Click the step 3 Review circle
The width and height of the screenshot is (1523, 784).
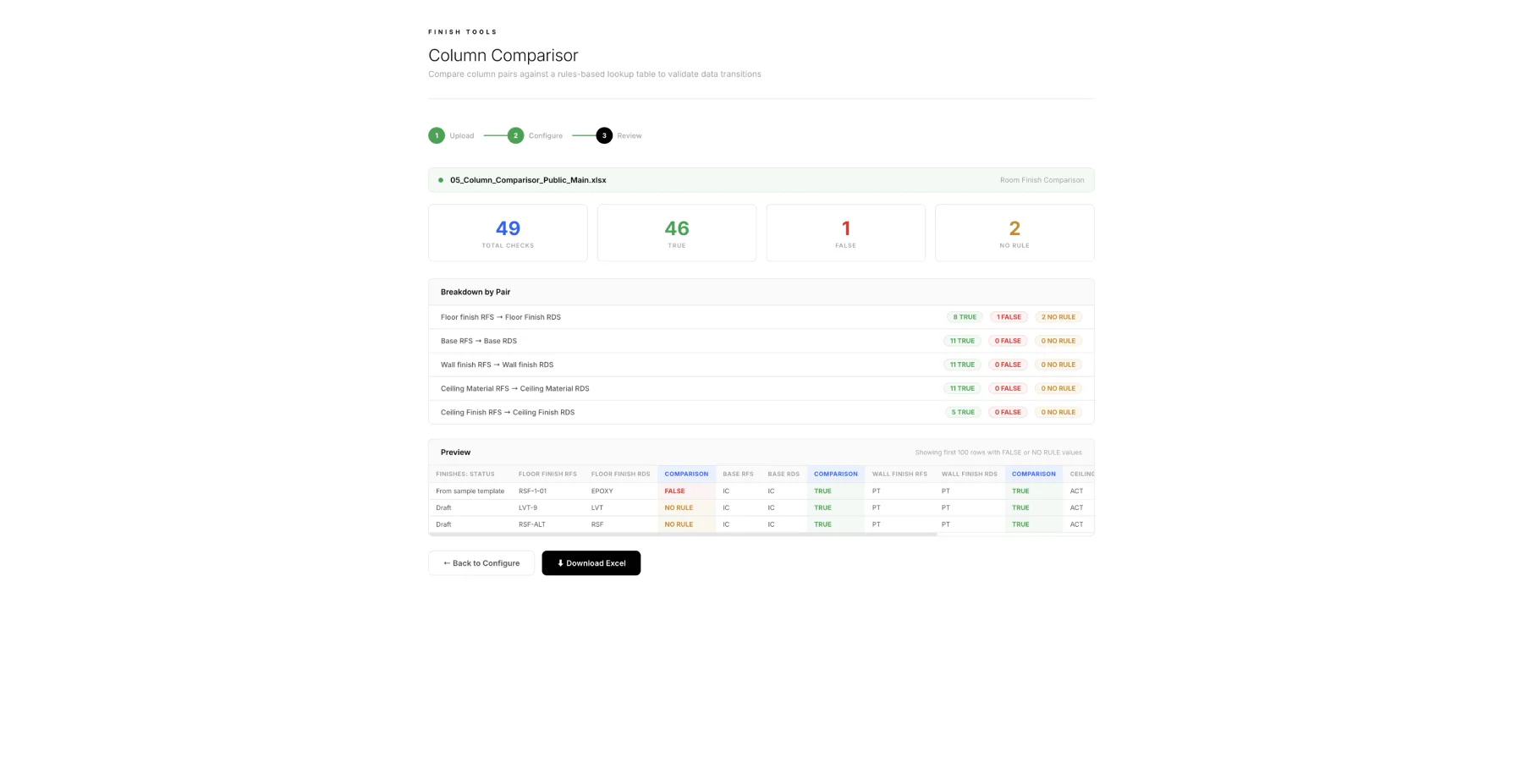point(604,135)
